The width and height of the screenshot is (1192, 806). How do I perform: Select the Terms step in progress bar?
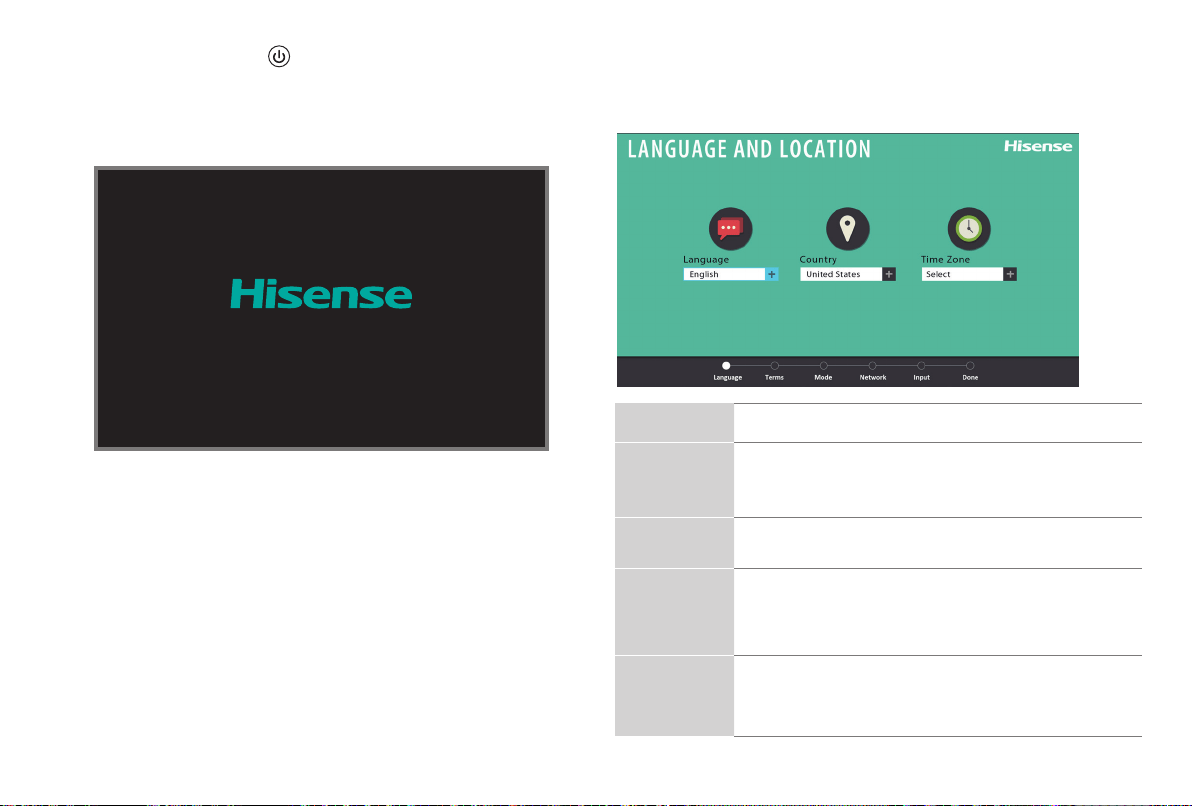[774, 371]
